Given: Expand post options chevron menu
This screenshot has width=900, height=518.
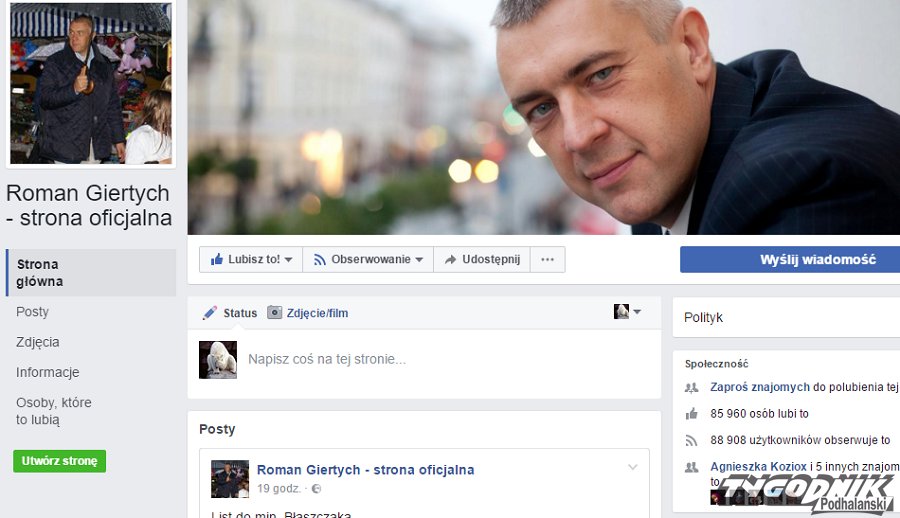Looking at the screenshot, I should click(632, 467).
